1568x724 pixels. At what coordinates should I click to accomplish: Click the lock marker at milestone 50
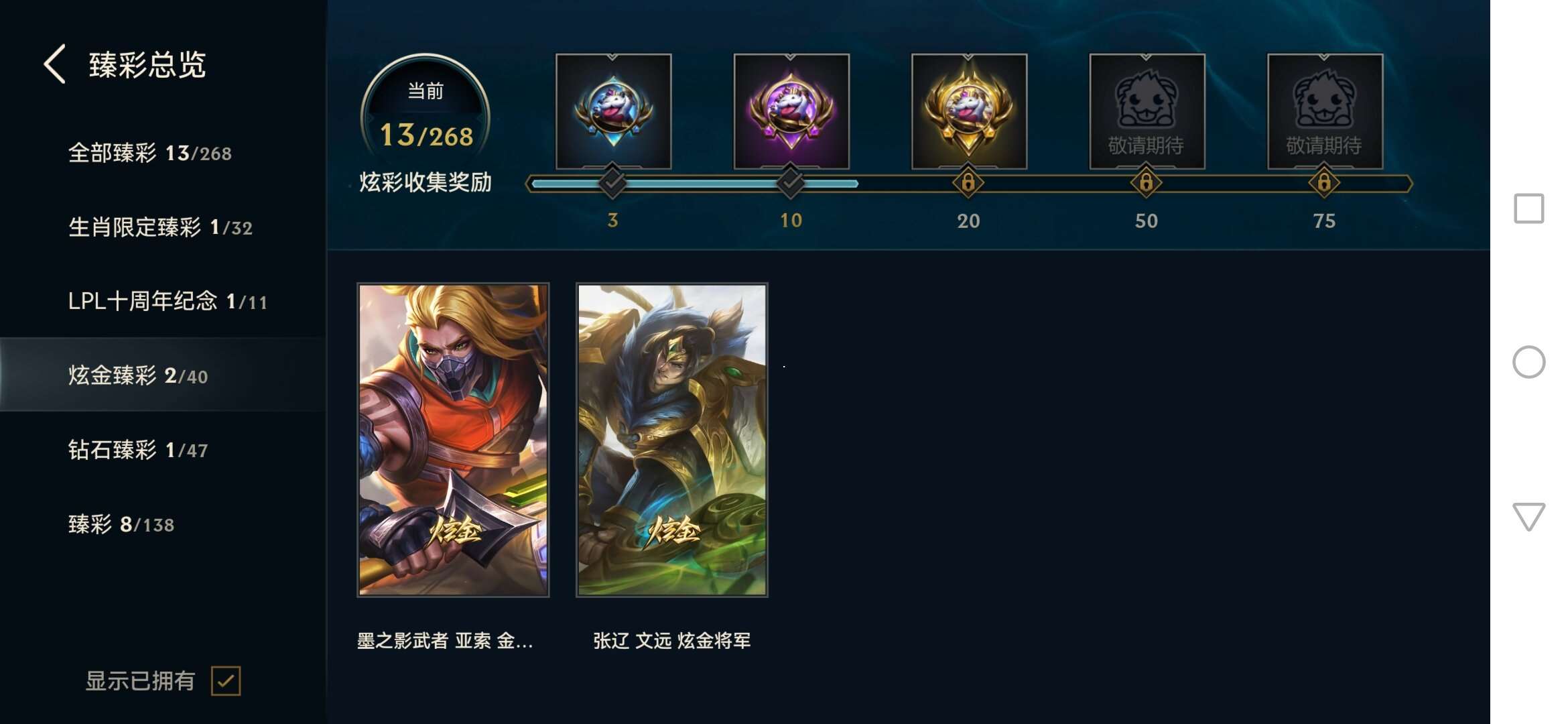click(x=1147, y=182)
